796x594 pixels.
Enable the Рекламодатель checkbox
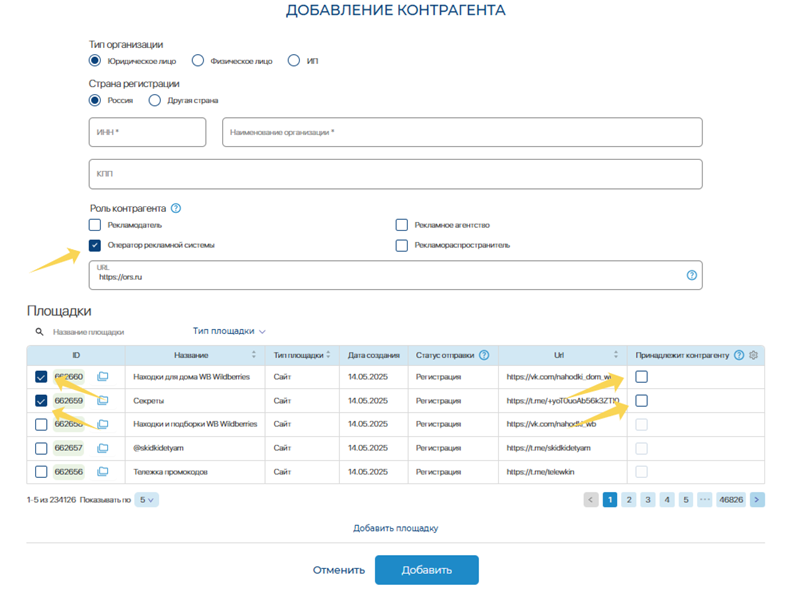(95, 225)
